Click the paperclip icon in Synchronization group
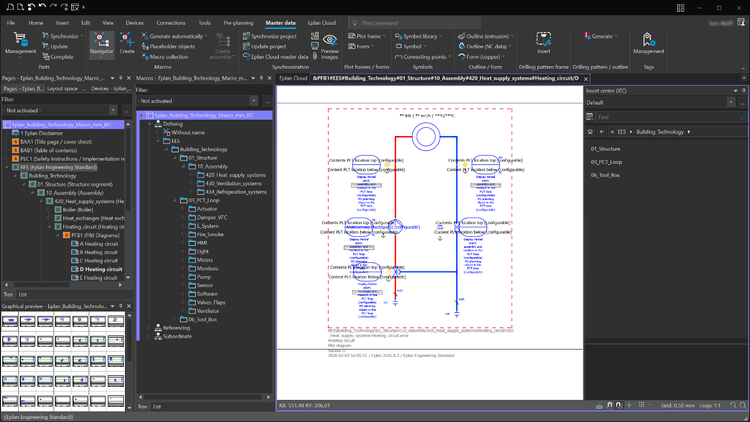Viewport: 750px width, 422px height. click(x=315, y=56)
